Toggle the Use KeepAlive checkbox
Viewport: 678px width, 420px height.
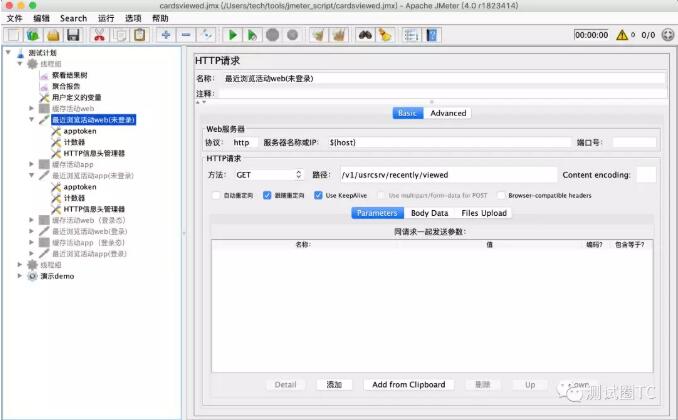pos(318,196)
